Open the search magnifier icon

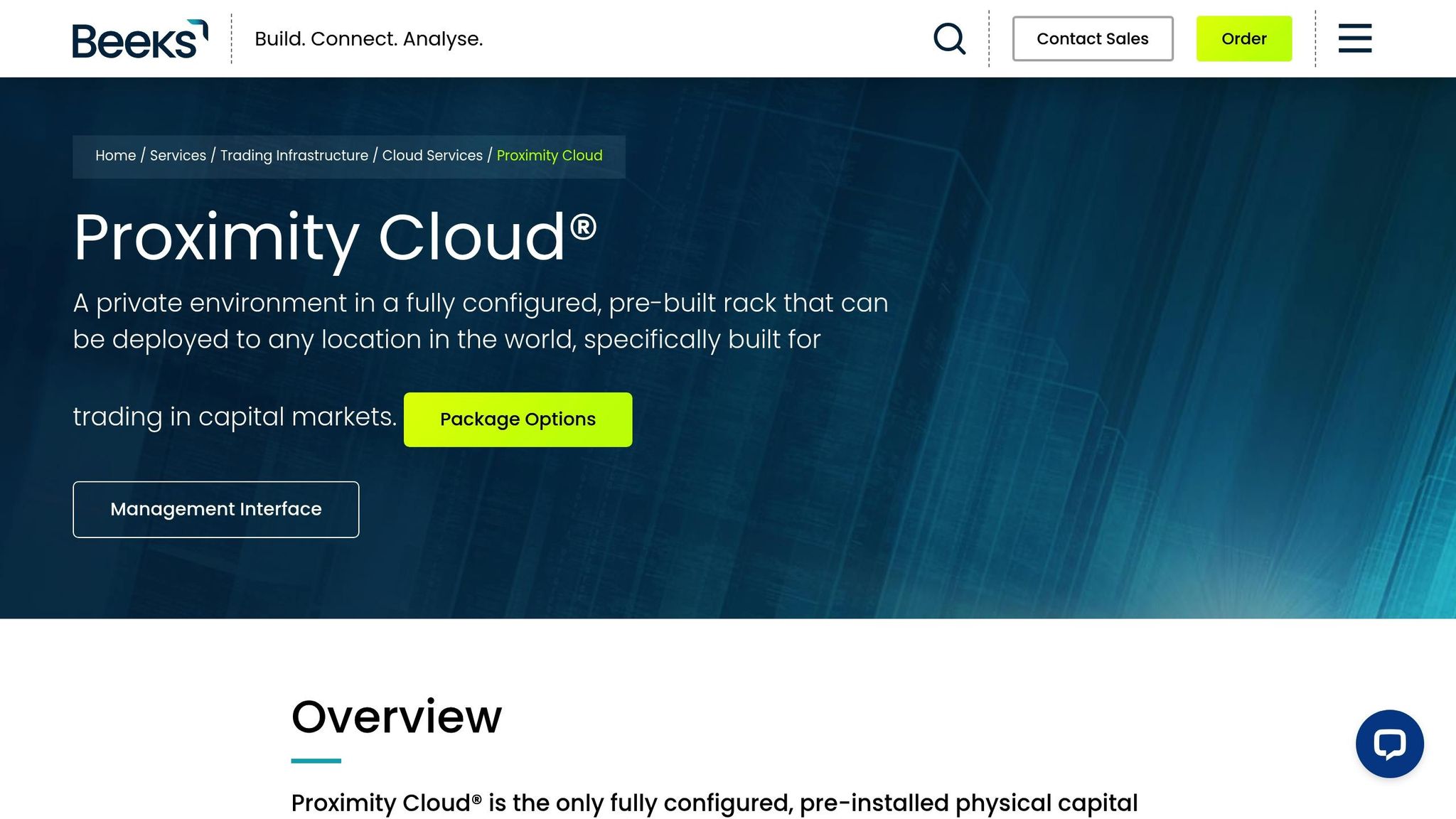coord(949,38)
